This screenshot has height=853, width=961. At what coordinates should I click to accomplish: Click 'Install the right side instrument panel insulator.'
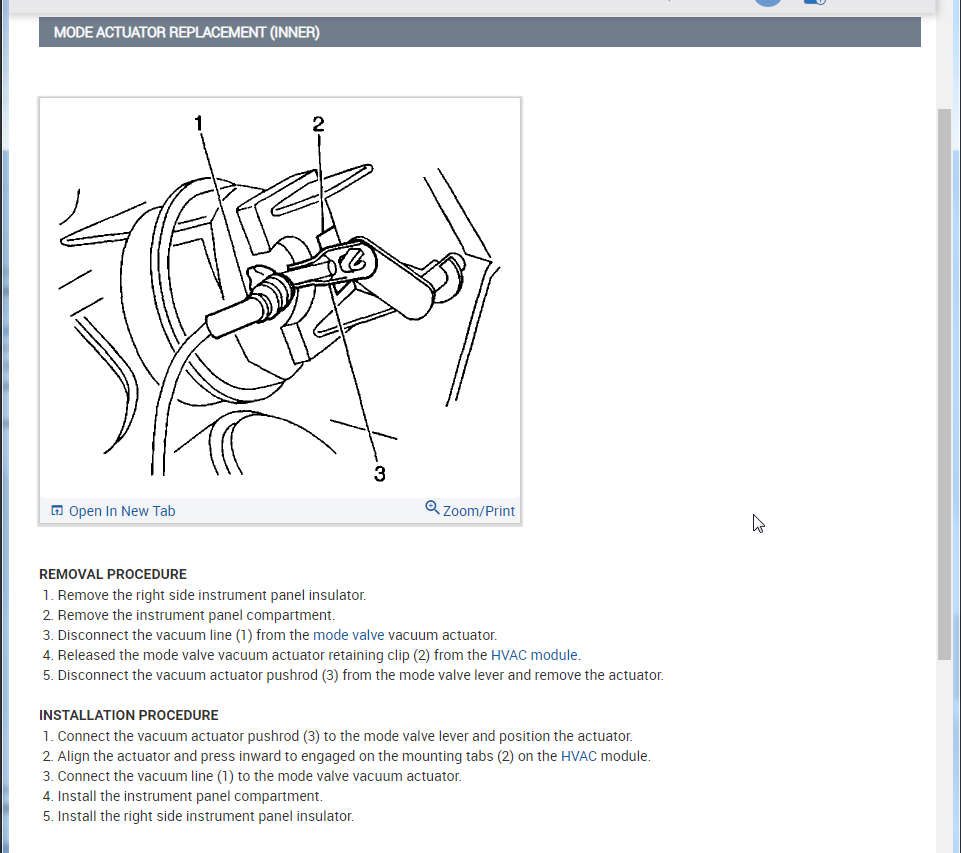point(205,816)
